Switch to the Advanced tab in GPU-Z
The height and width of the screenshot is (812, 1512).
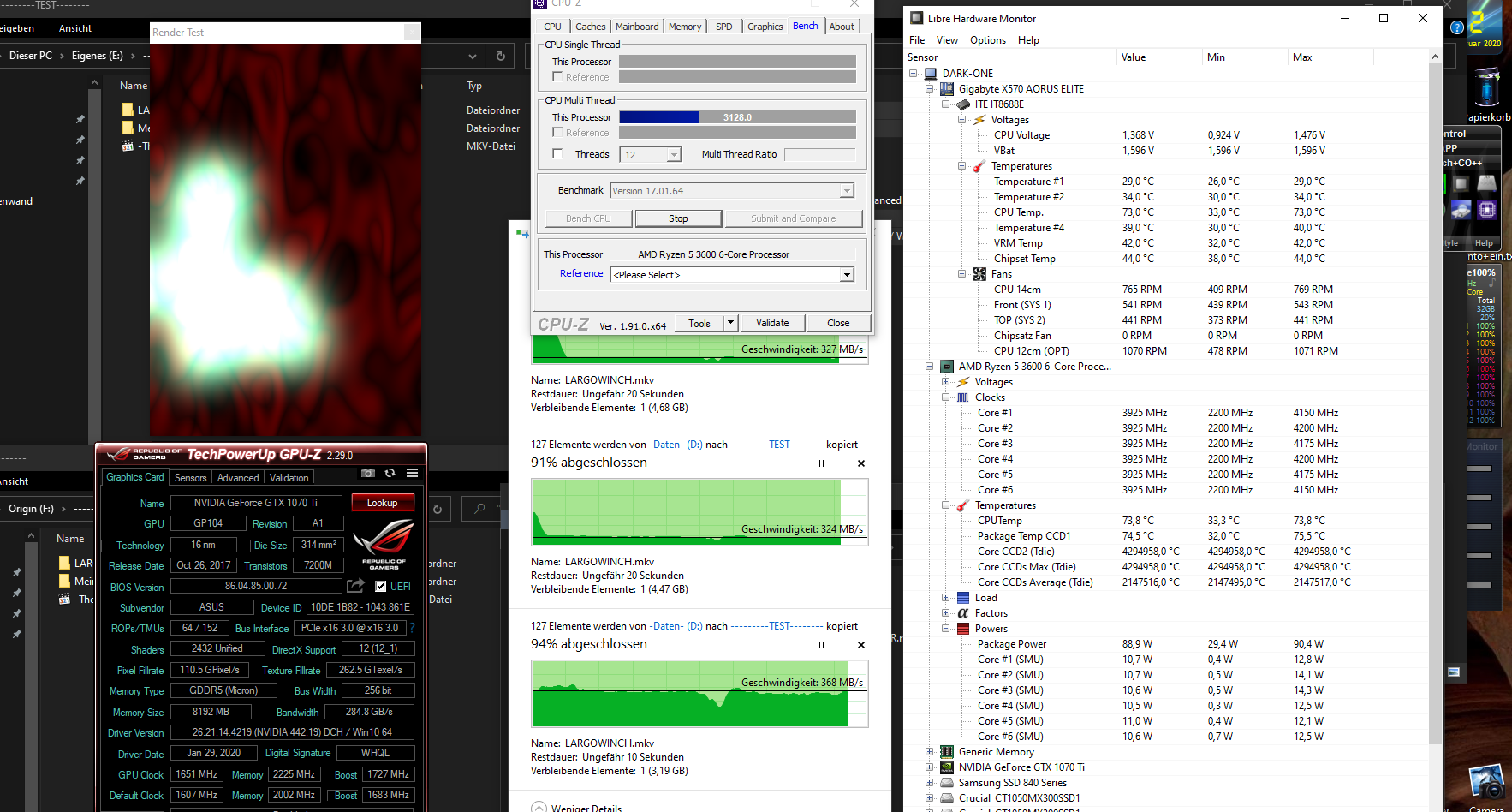tap(238, 478)
